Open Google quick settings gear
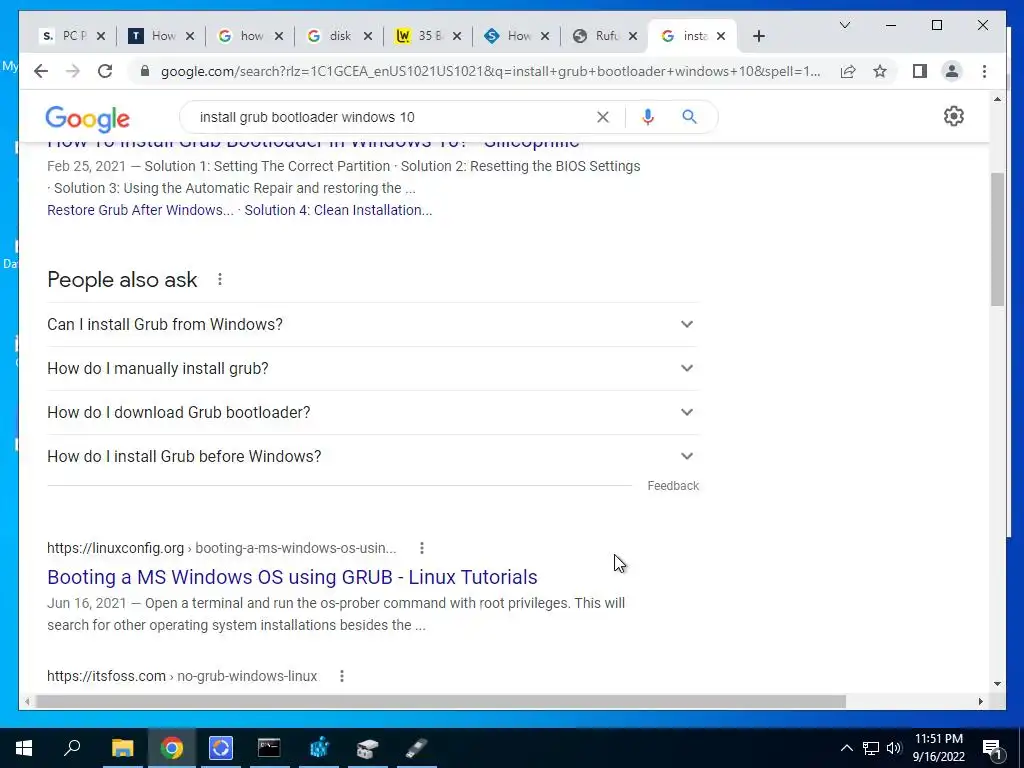This screenshot has height=768, width=1024. (953, 116)
